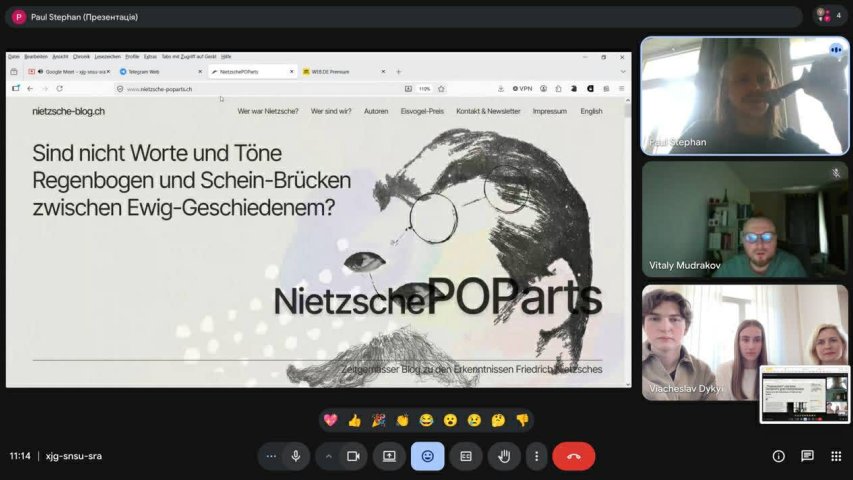Open Impressum navigation link
Viewport: 853px width, 480px height.
pyautogui.click(x=549, y=111)
